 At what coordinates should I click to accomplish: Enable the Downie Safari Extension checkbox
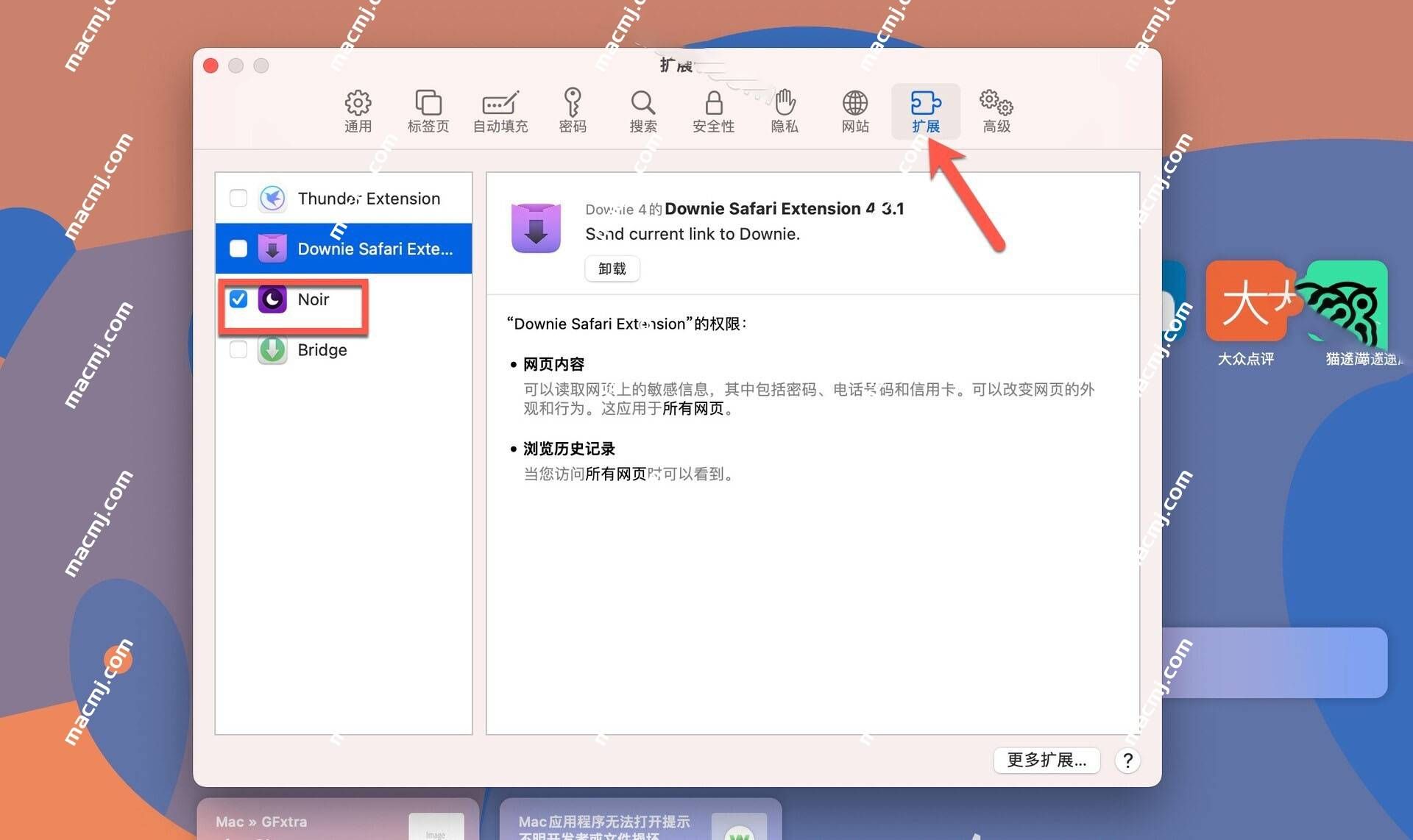(x=238, y=249)
